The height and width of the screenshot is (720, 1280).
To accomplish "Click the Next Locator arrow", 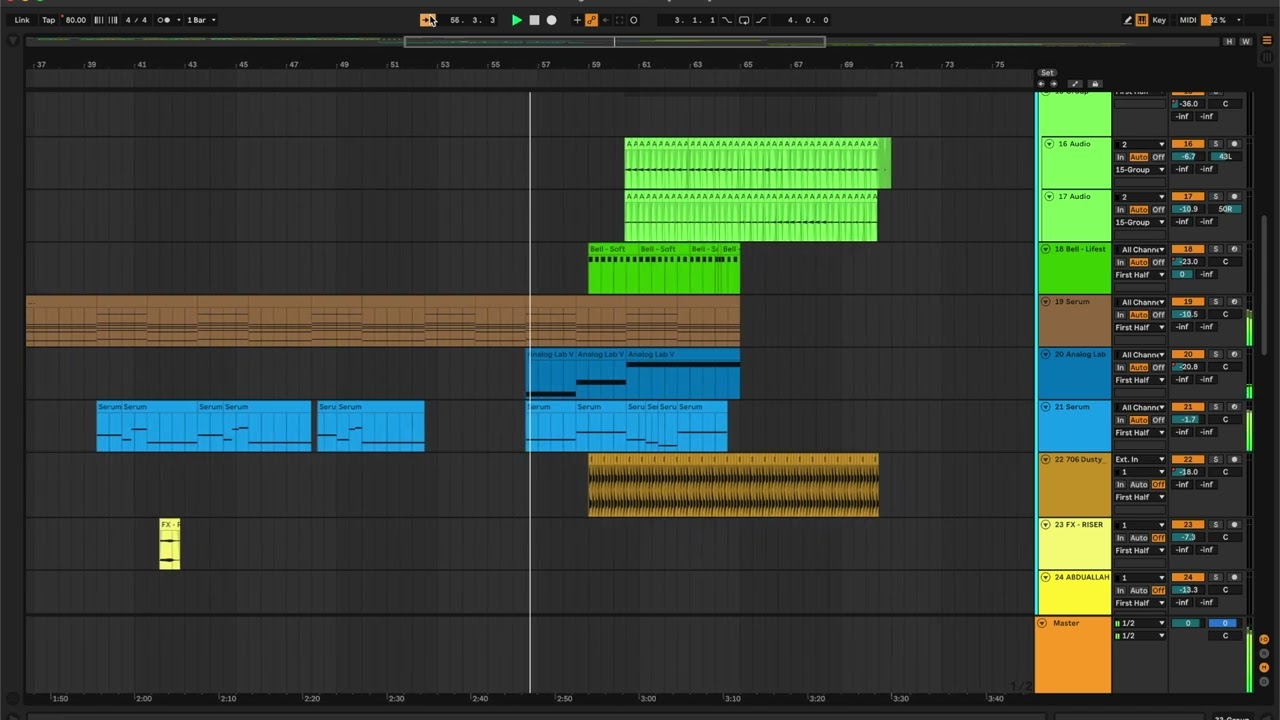I will click(1053, 84).
